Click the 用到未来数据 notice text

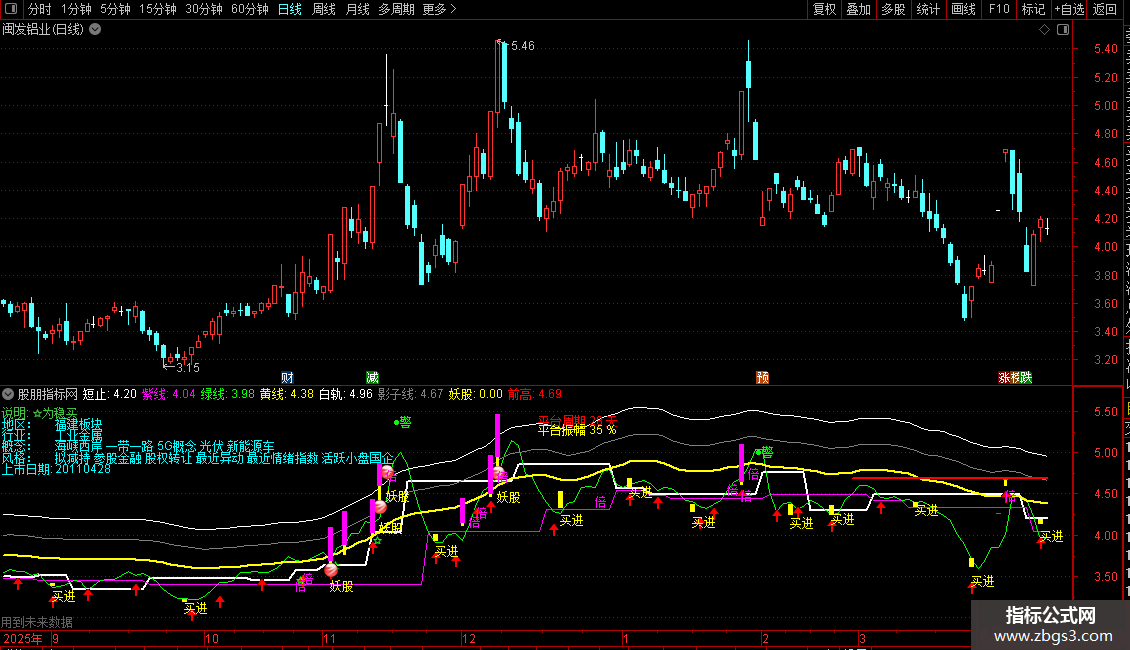(x=37, y=622)
